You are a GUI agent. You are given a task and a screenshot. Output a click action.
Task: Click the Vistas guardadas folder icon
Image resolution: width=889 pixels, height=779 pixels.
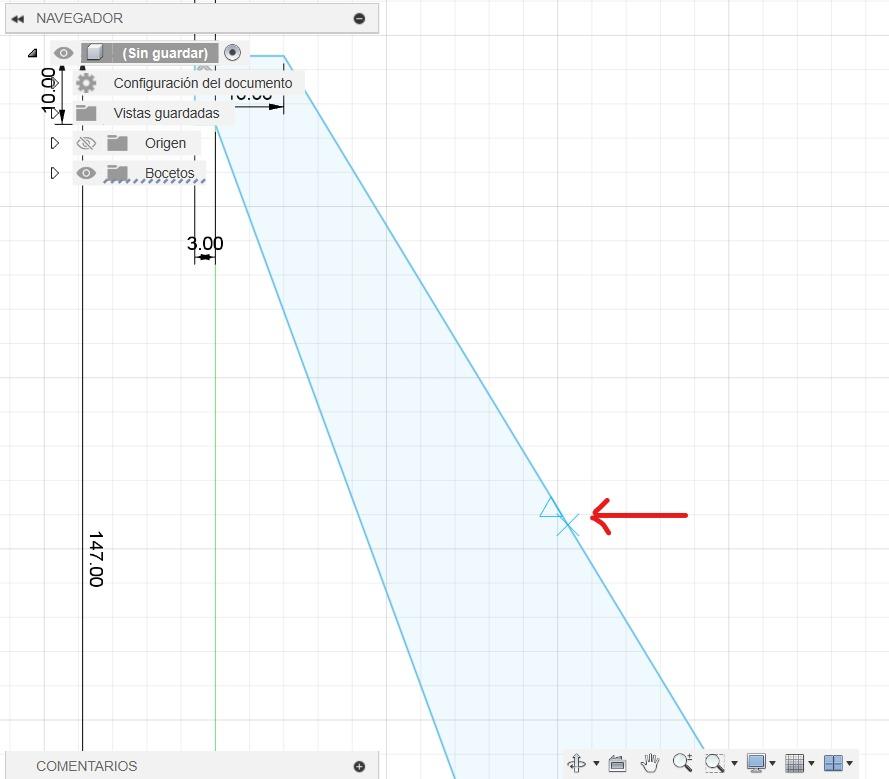[x=86, y=113]
